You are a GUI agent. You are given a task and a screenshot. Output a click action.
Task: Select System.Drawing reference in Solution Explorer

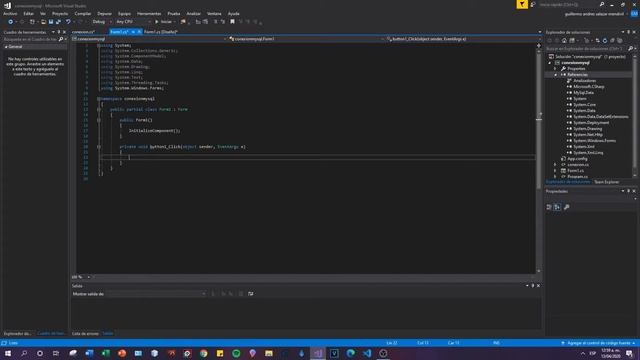pyautogui.click(x=587, y=129)
